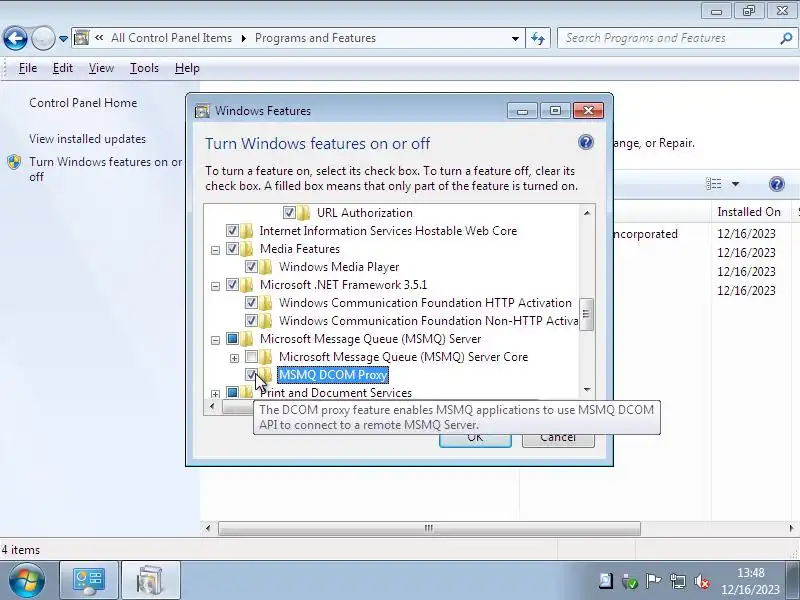The width and height of the screenshot is (800, 600).
Task: Click the Programs list right scroll arrow
Action: point(791,528)
